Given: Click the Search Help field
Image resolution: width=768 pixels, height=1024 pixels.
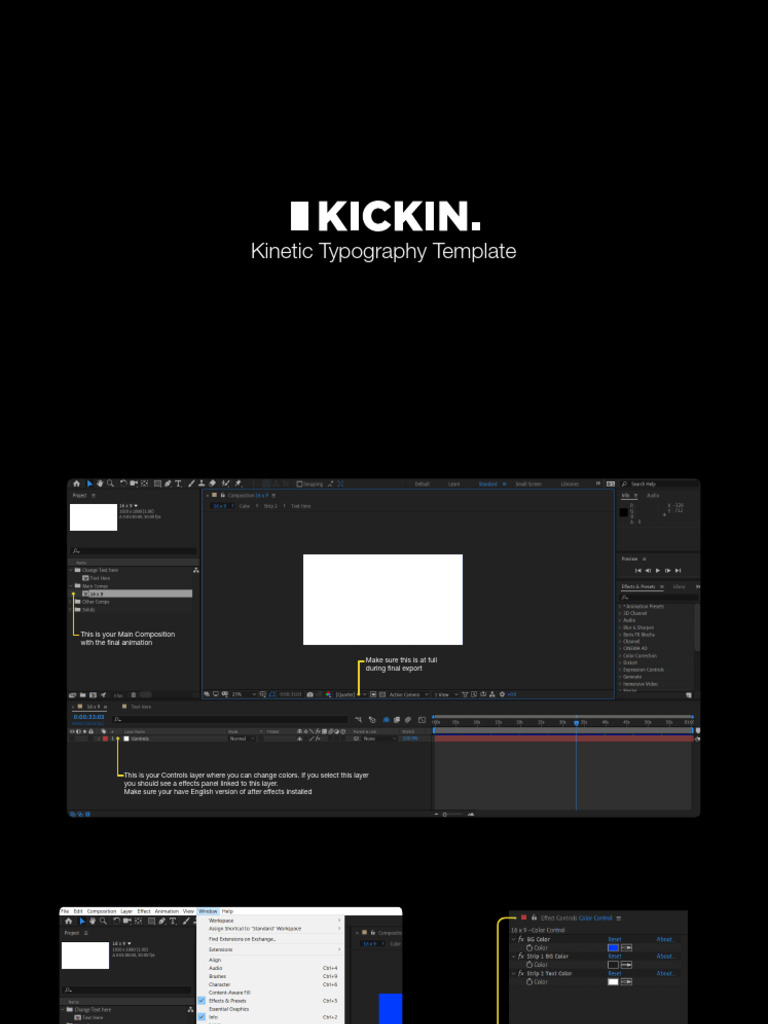Looking at the screenshot, I should coord(658,484).
